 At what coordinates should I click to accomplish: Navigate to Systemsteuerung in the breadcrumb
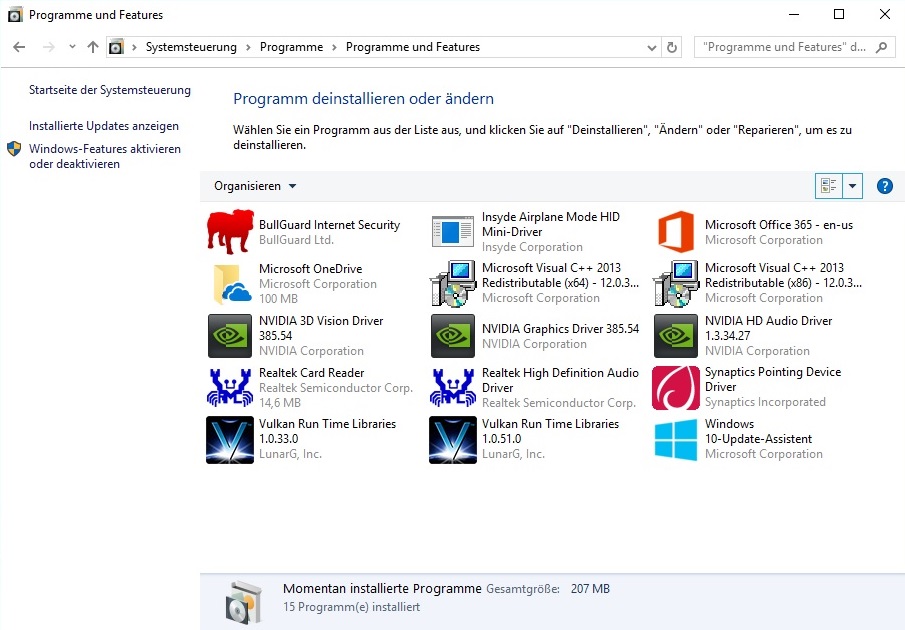(x=191, y=47)
